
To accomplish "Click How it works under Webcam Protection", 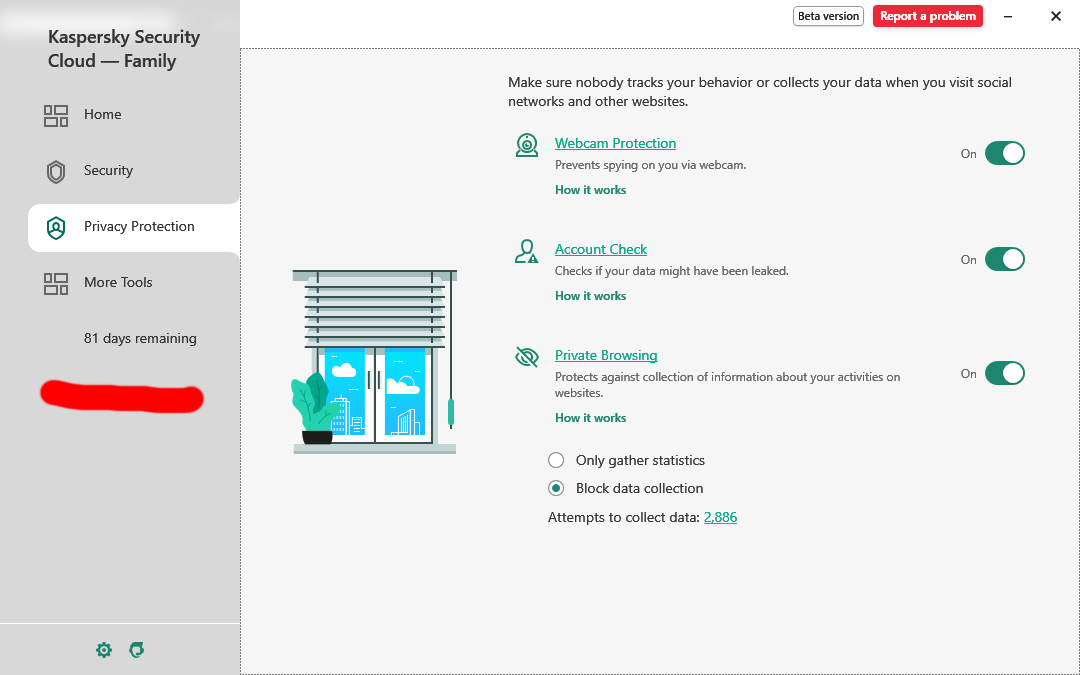I will click(x=590, y=189).
